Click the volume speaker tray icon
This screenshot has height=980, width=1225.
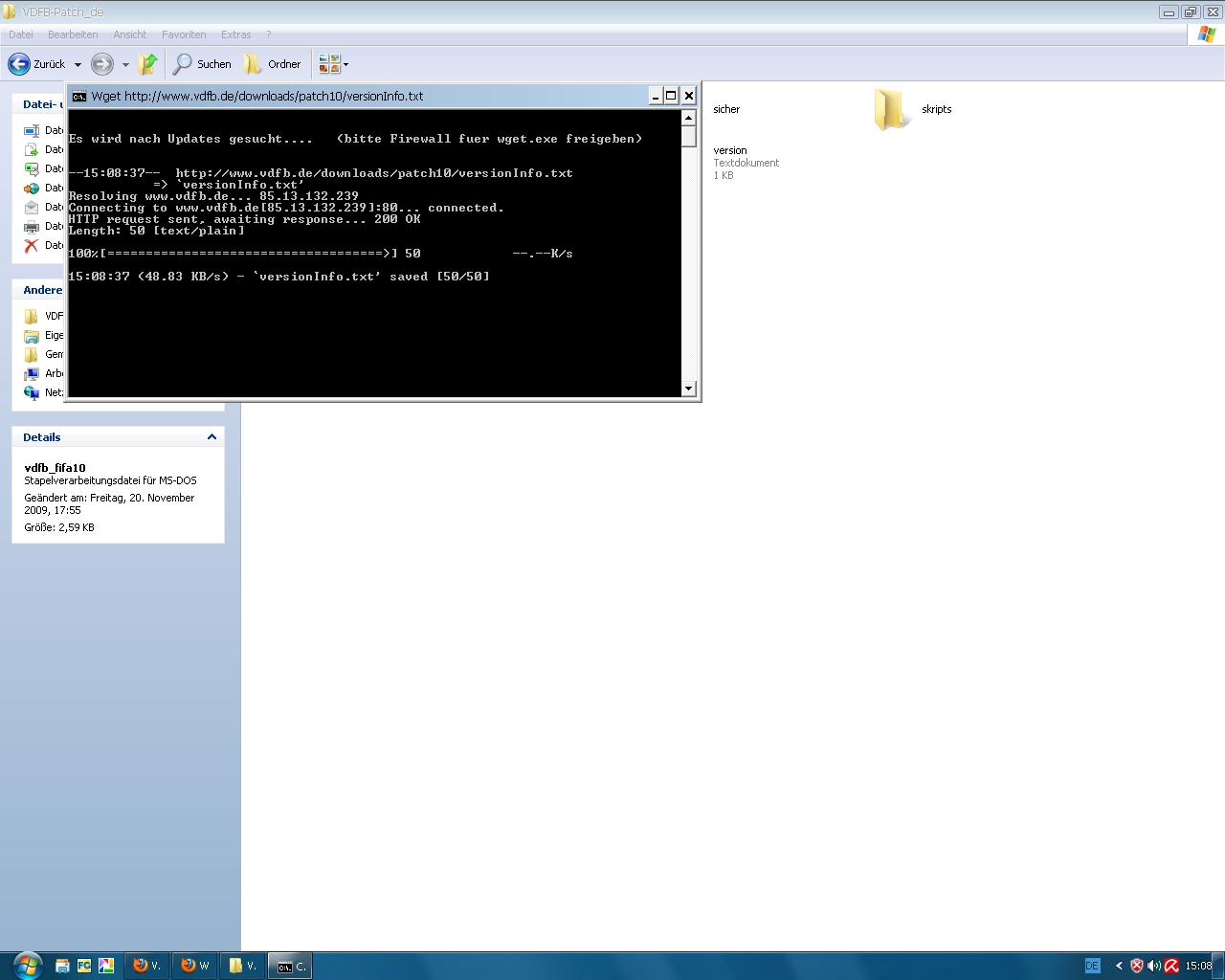pyautogui.click(x=1154, y=966)
